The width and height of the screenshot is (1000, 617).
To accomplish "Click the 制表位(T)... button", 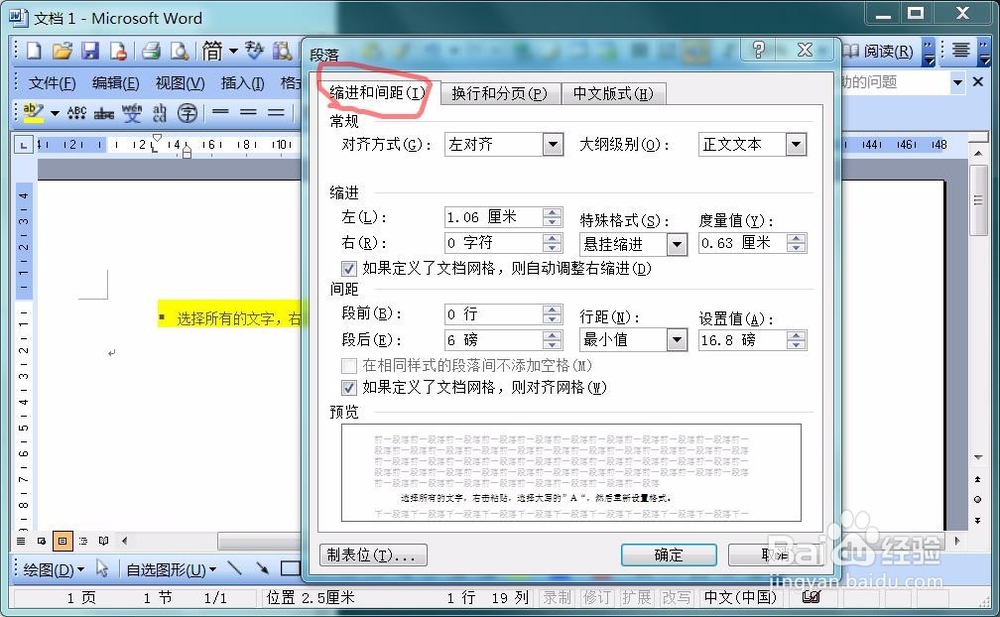I will (x=373, y=555).
